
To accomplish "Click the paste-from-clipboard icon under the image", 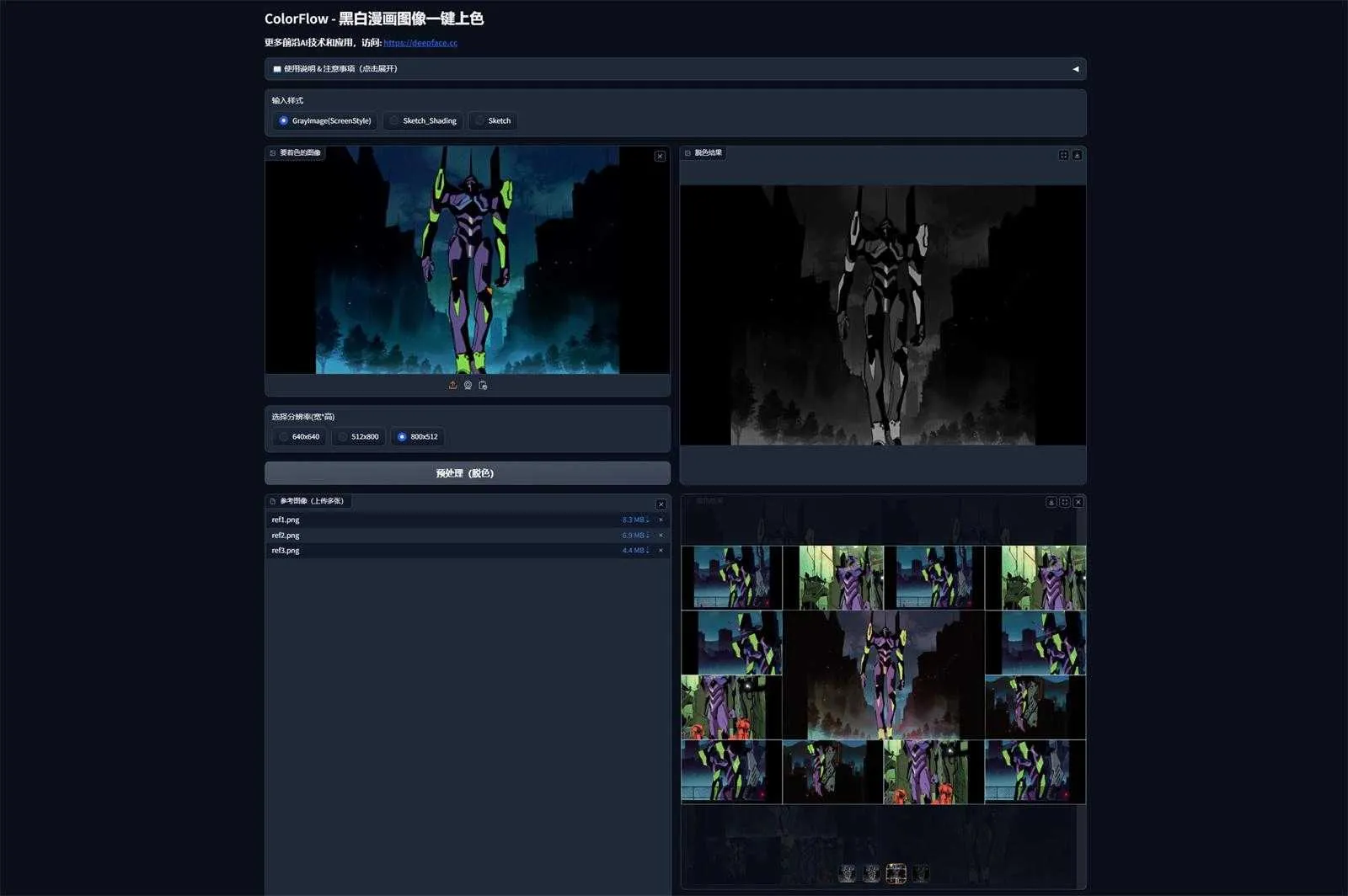I will pos(484,385).
